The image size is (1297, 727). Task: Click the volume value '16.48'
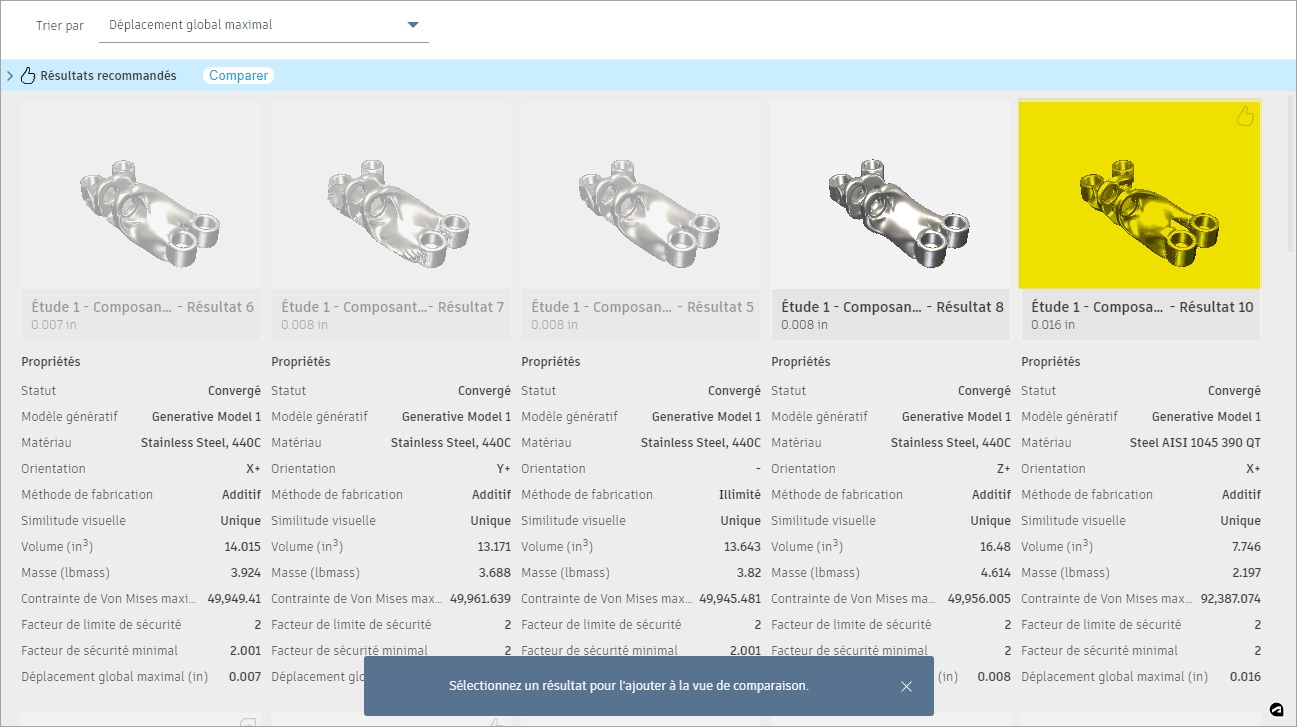point(996,546)
